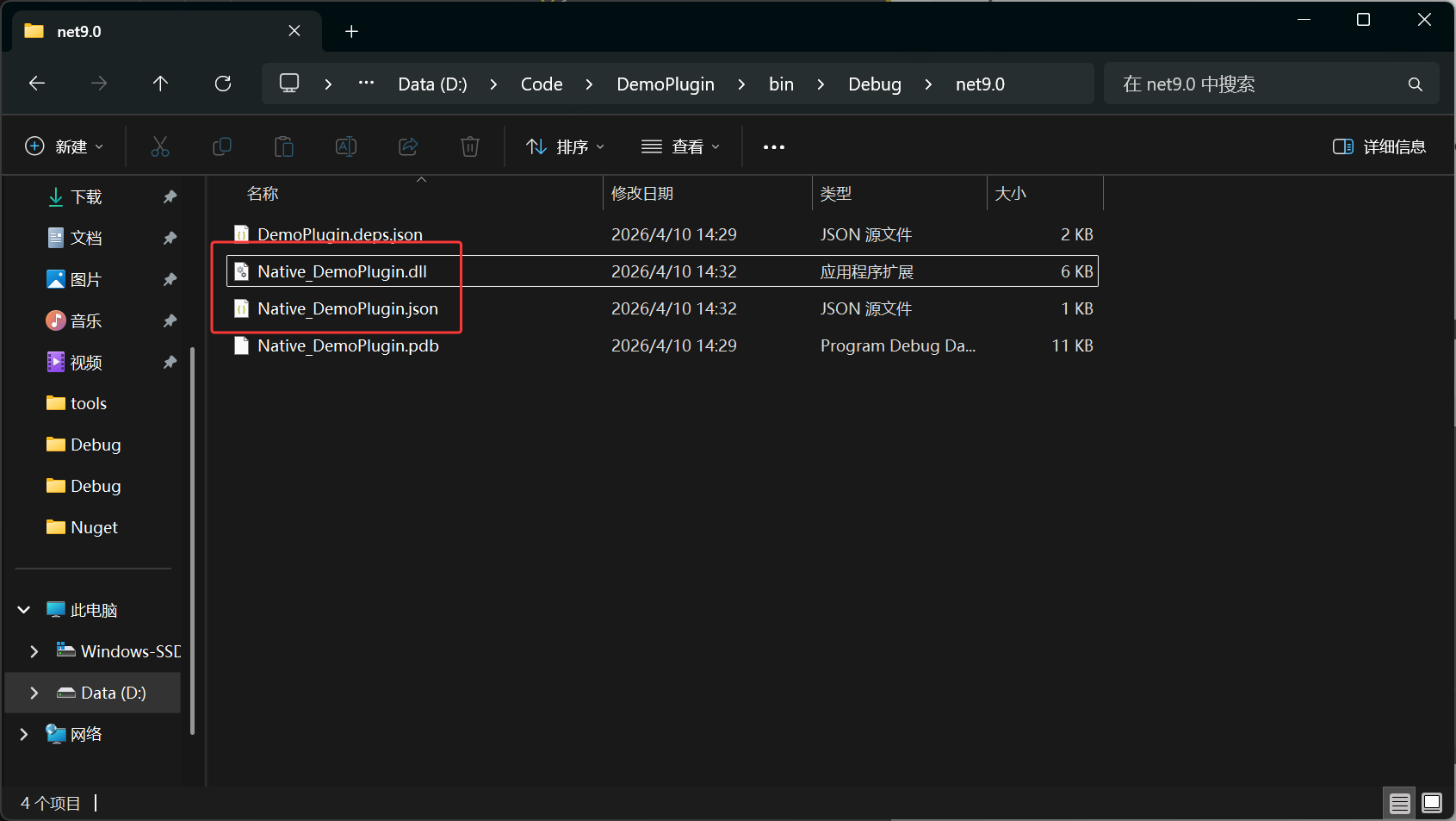Click the Copy icon in toolbar
This screenshot has width=1456, height=821.
point(222,146)
